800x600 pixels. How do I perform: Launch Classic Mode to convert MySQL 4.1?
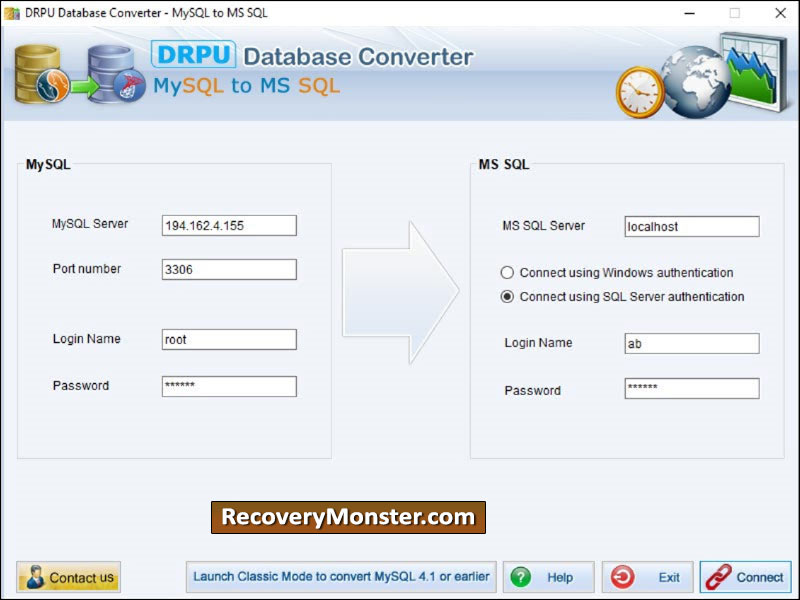pyautogui.click(x=342, y=576)
